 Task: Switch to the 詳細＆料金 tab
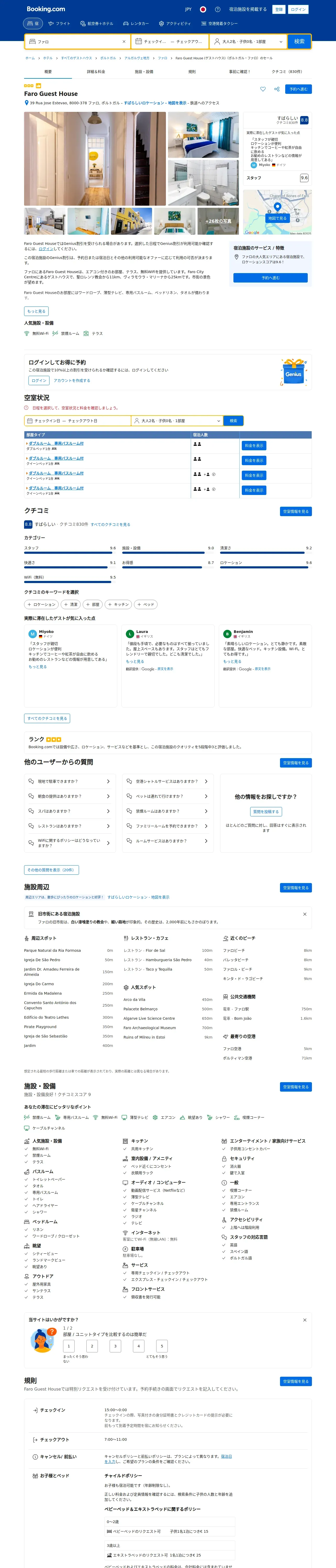[96, 72]
